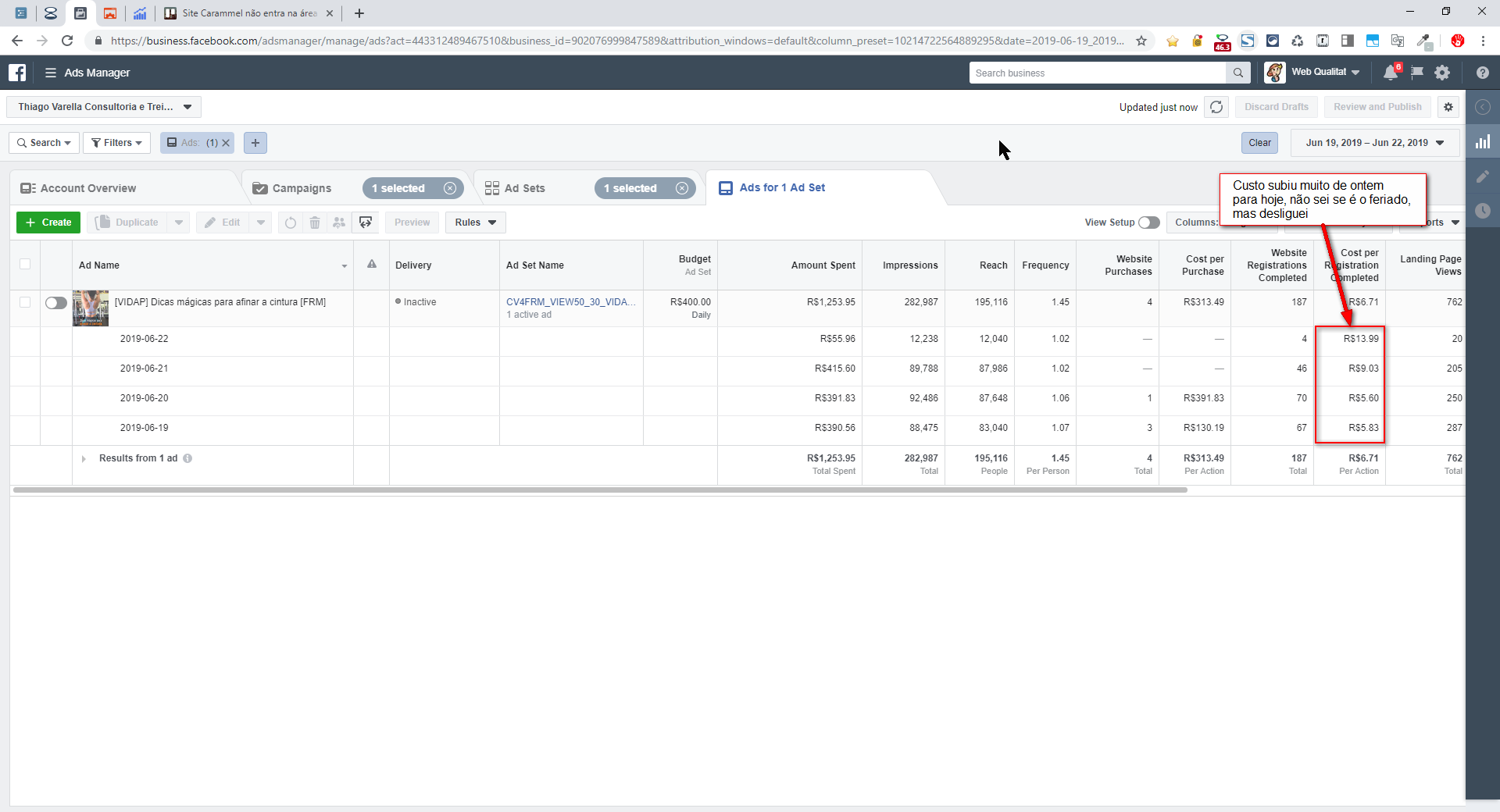This screenshot has height=812, width=1500.
Task: Expand the Rules dropdown
Action: tap(475, 223)
